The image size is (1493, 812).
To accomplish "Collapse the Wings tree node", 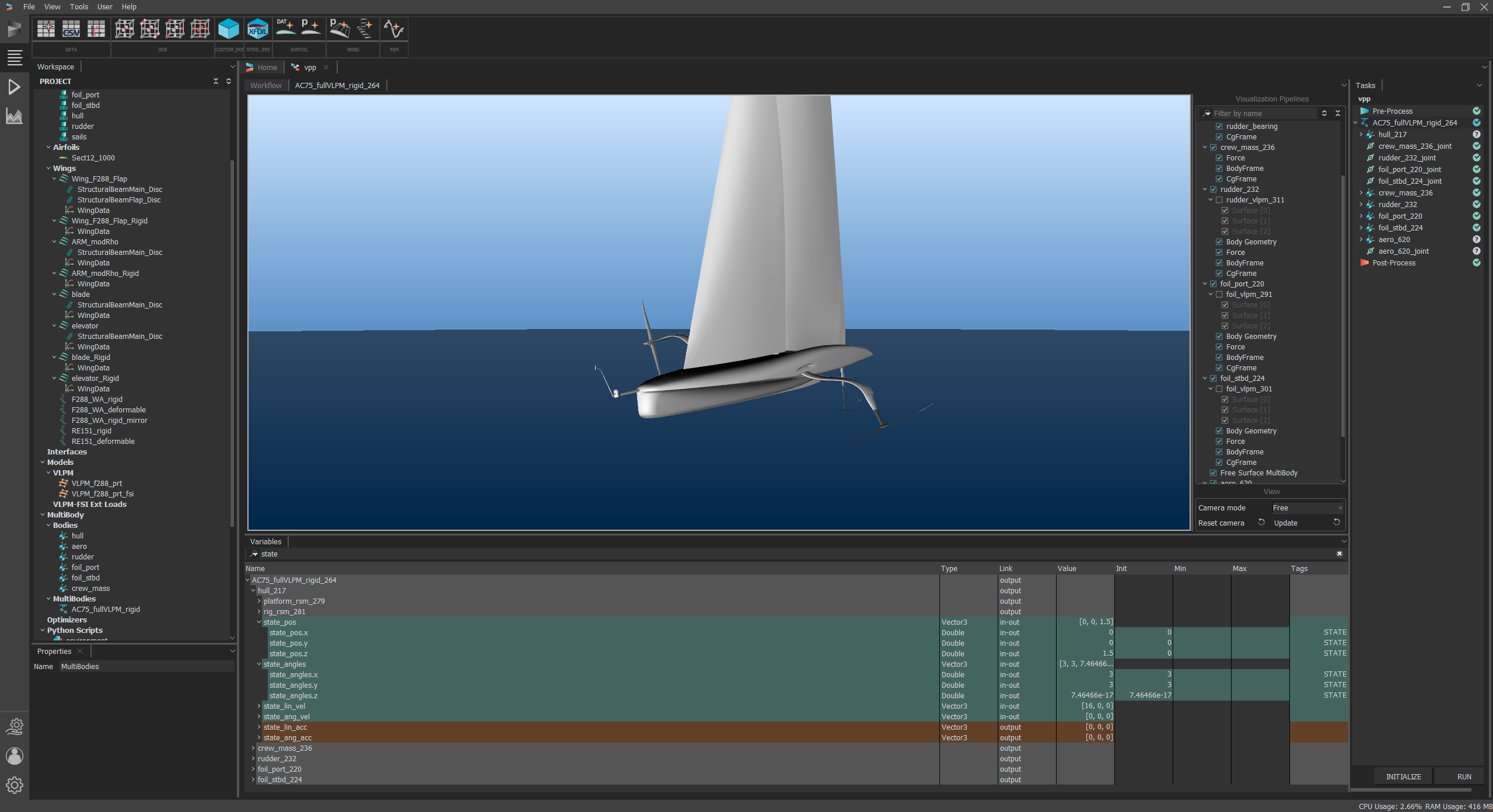I will pos(48,168).
